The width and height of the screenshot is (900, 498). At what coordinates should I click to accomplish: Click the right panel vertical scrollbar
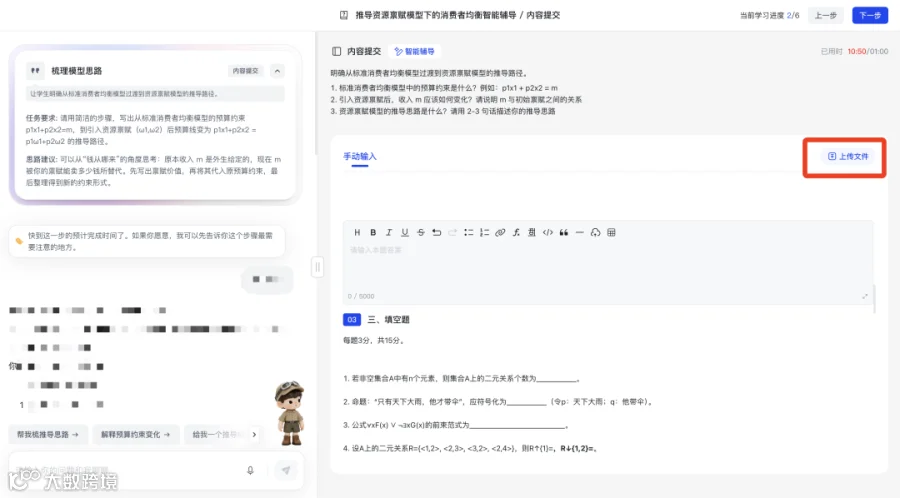[875, 298]
